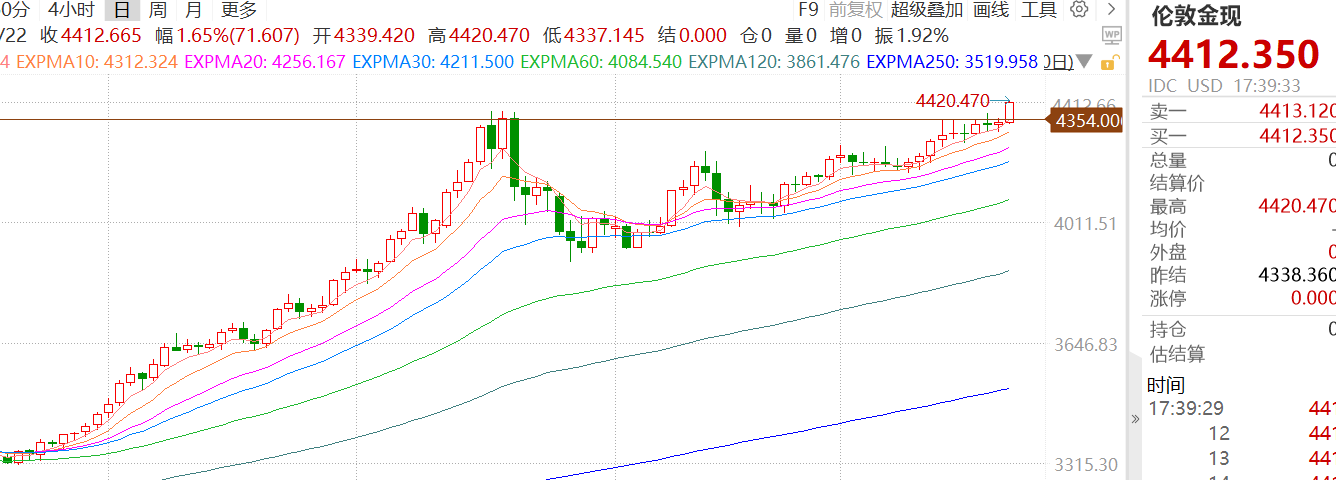Click the 超级叠加 overlay button

tap(927, 10)
